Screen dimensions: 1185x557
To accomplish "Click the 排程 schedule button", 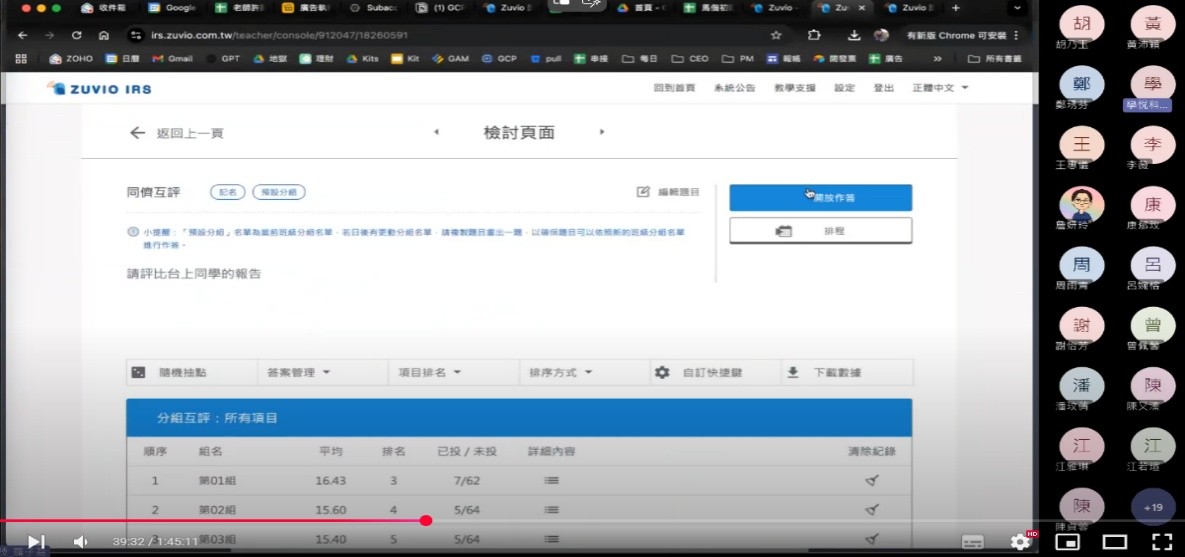I will point(820,231).
